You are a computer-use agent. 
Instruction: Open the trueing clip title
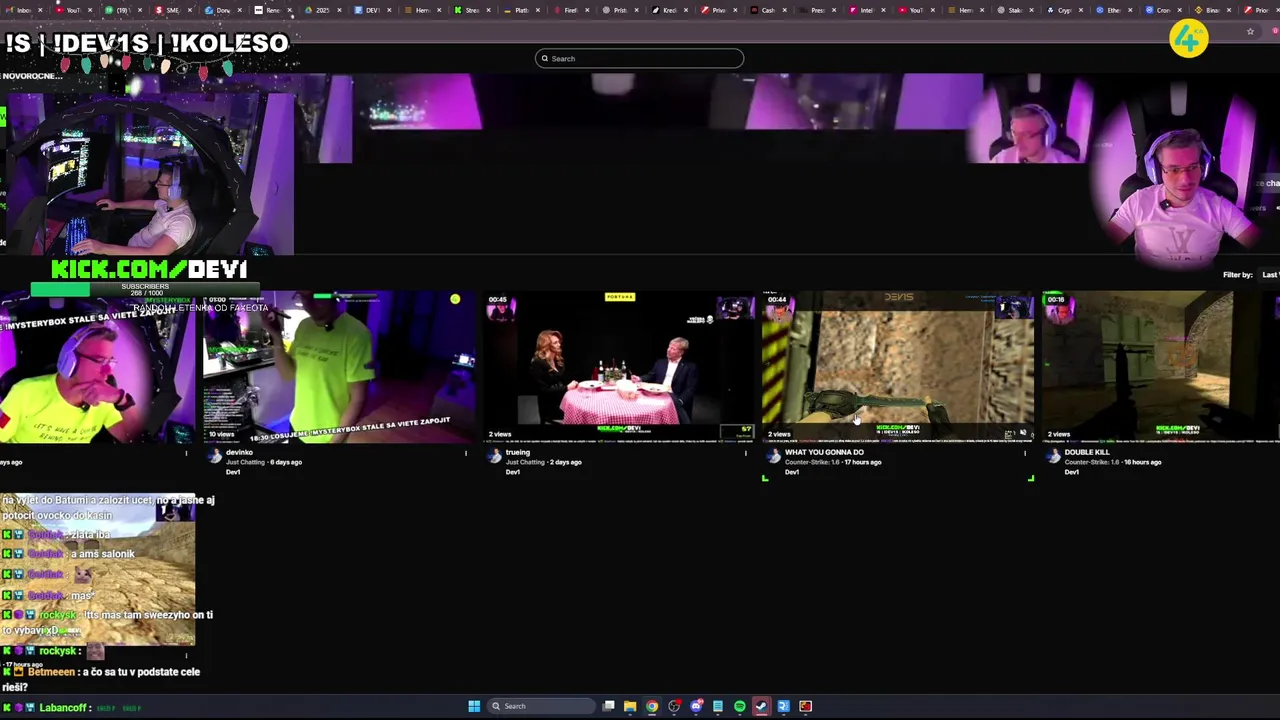tap(517, 452)
